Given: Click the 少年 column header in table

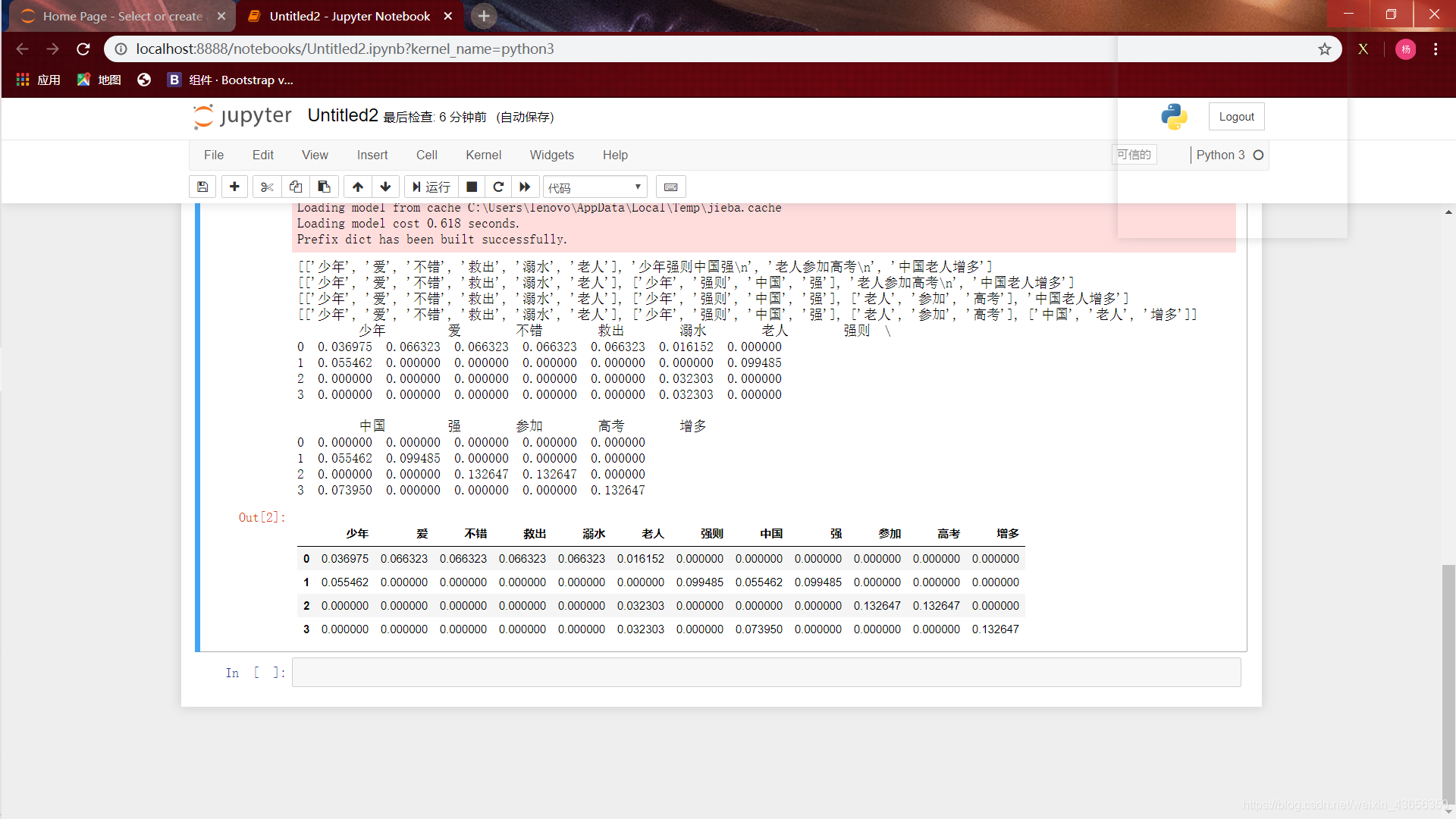Looking at the screenshot, I should click(x=357, y=534).
